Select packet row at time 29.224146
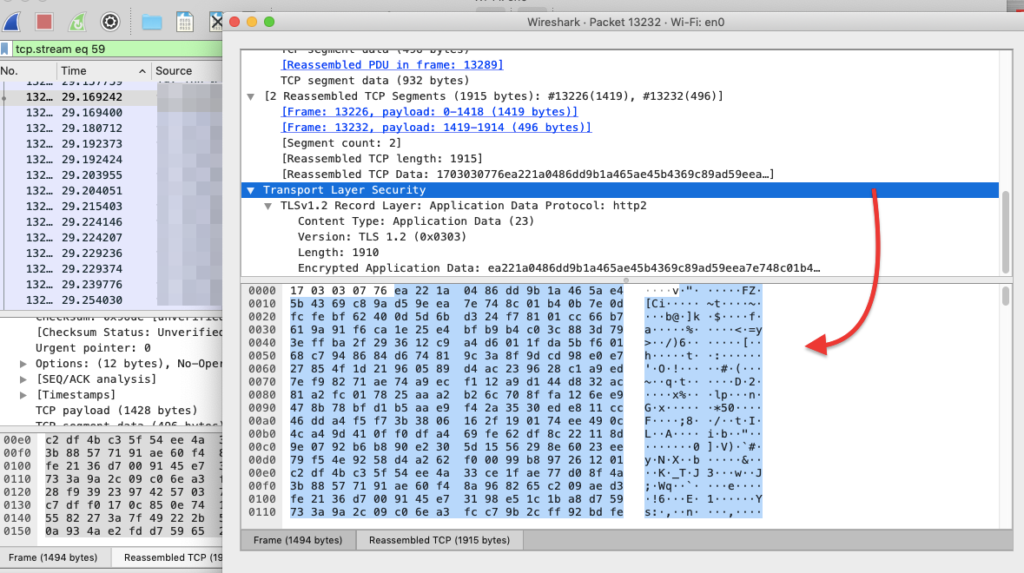 point(111,222)
